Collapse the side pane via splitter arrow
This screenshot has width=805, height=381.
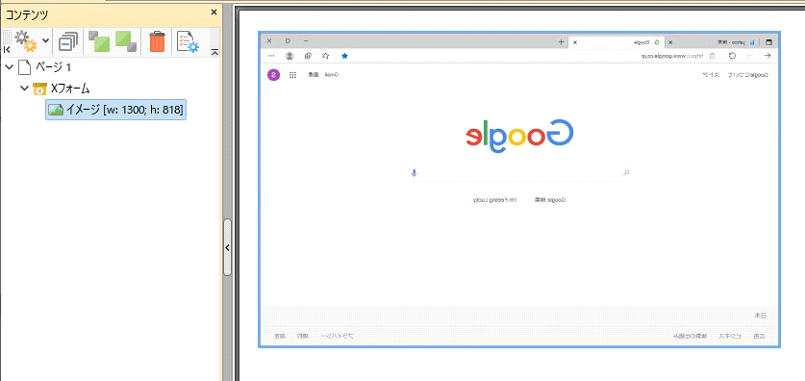tap(227, 247)
